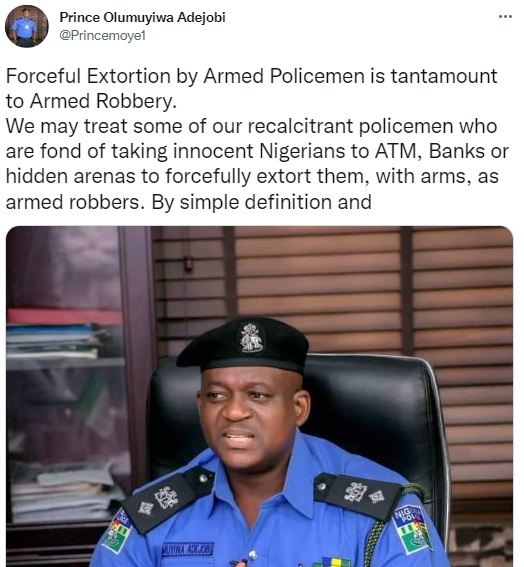Viewport: 524px width, 567px height.
Task: Click the police patch on the left-side sleeve
Action: click(x=117, y=531)
